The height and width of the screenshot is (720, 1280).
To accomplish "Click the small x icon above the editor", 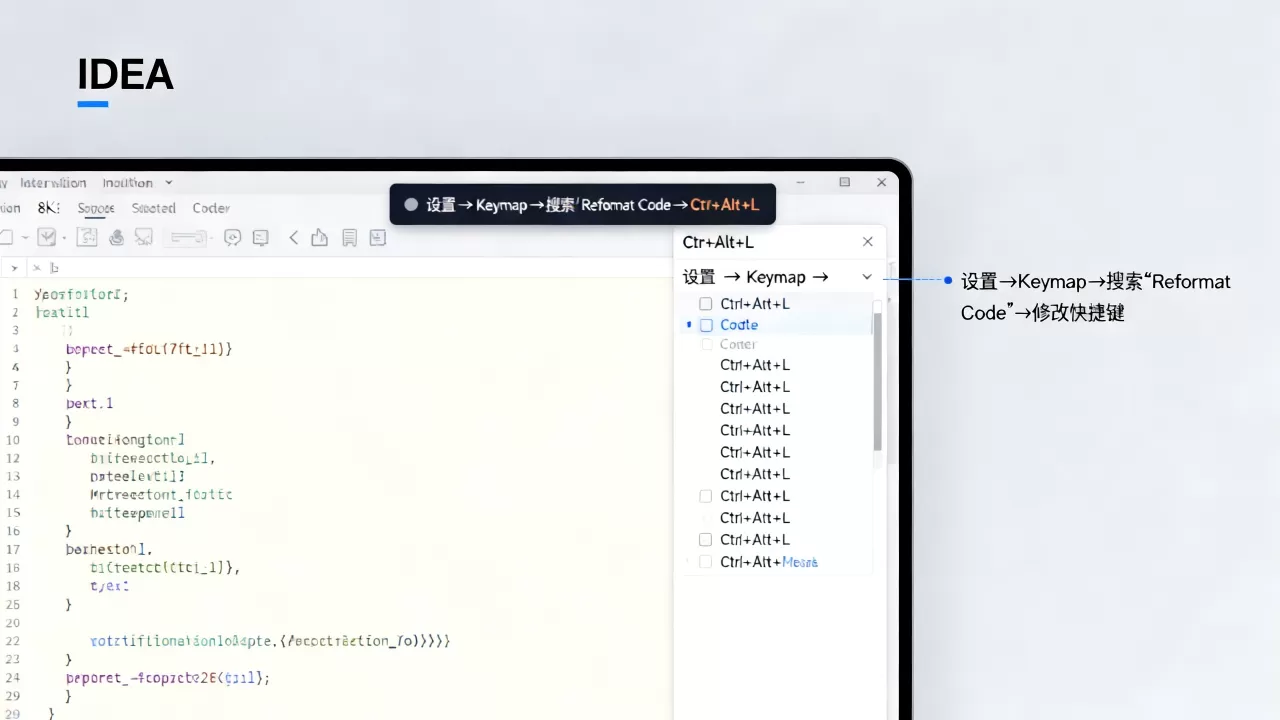I will (x=37, y=268).
